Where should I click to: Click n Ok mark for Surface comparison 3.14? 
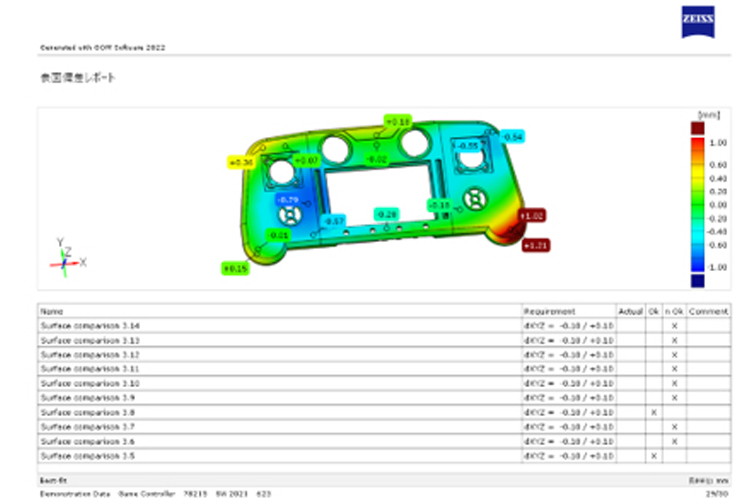click(x=674, y=326)
